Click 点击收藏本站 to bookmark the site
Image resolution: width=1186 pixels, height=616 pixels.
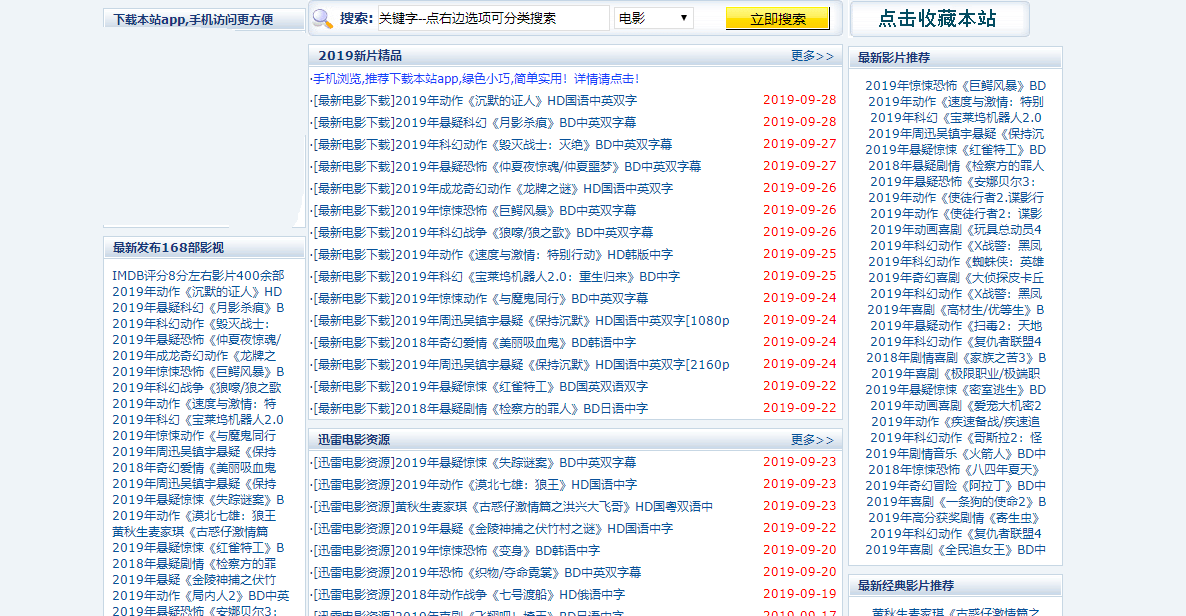938,18
